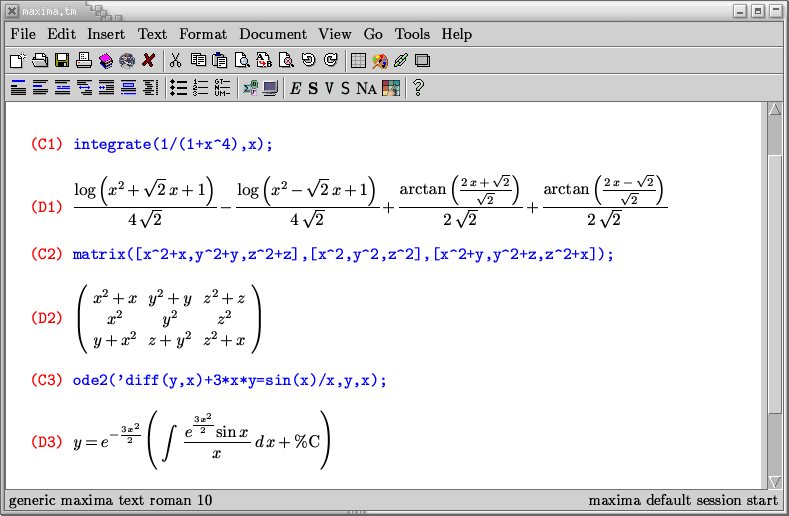The height and width of the screenshot is (516, 789).
Task: Click the red X close-document icon
Action: 148,60
